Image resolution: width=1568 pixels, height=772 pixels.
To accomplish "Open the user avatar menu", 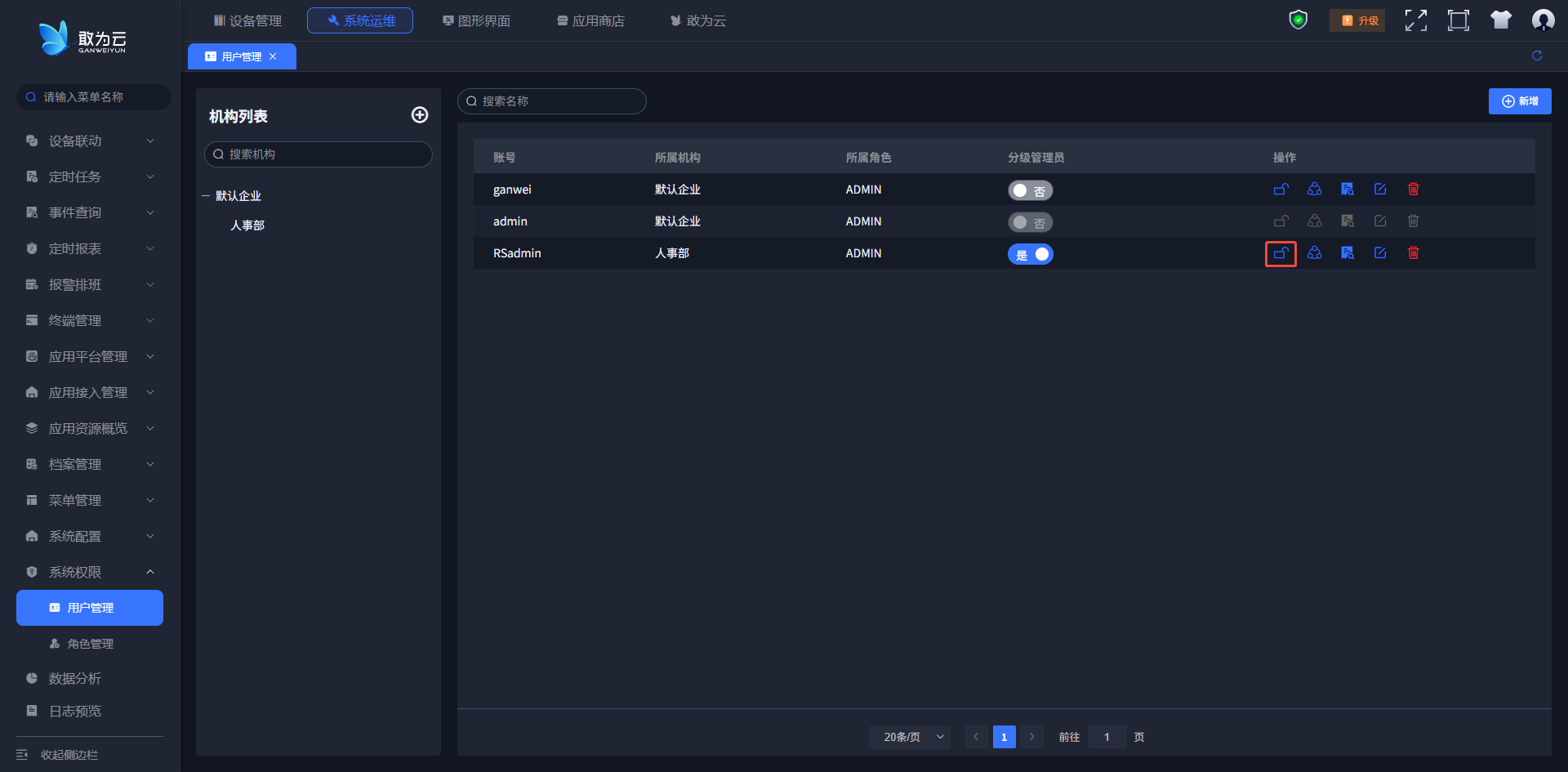I will point(1543,20).
